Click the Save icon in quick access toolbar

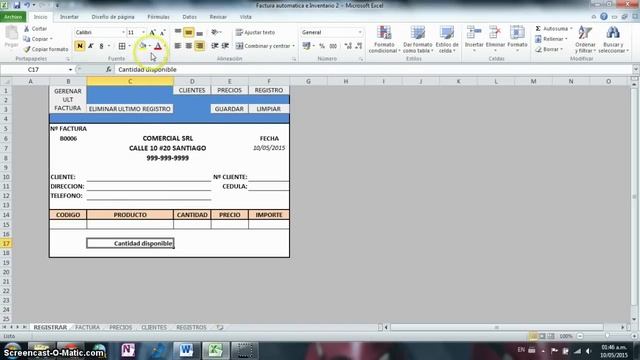(17, 5)
